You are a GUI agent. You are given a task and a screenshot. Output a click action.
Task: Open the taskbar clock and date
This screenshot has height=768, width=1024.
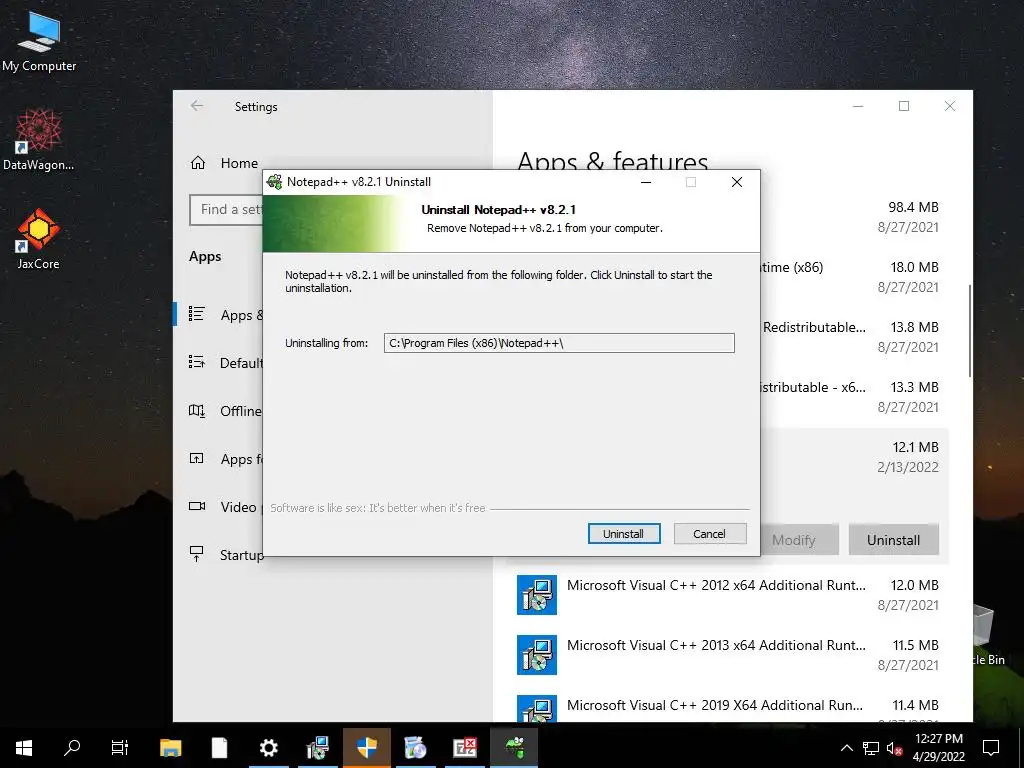click(938, 748)
